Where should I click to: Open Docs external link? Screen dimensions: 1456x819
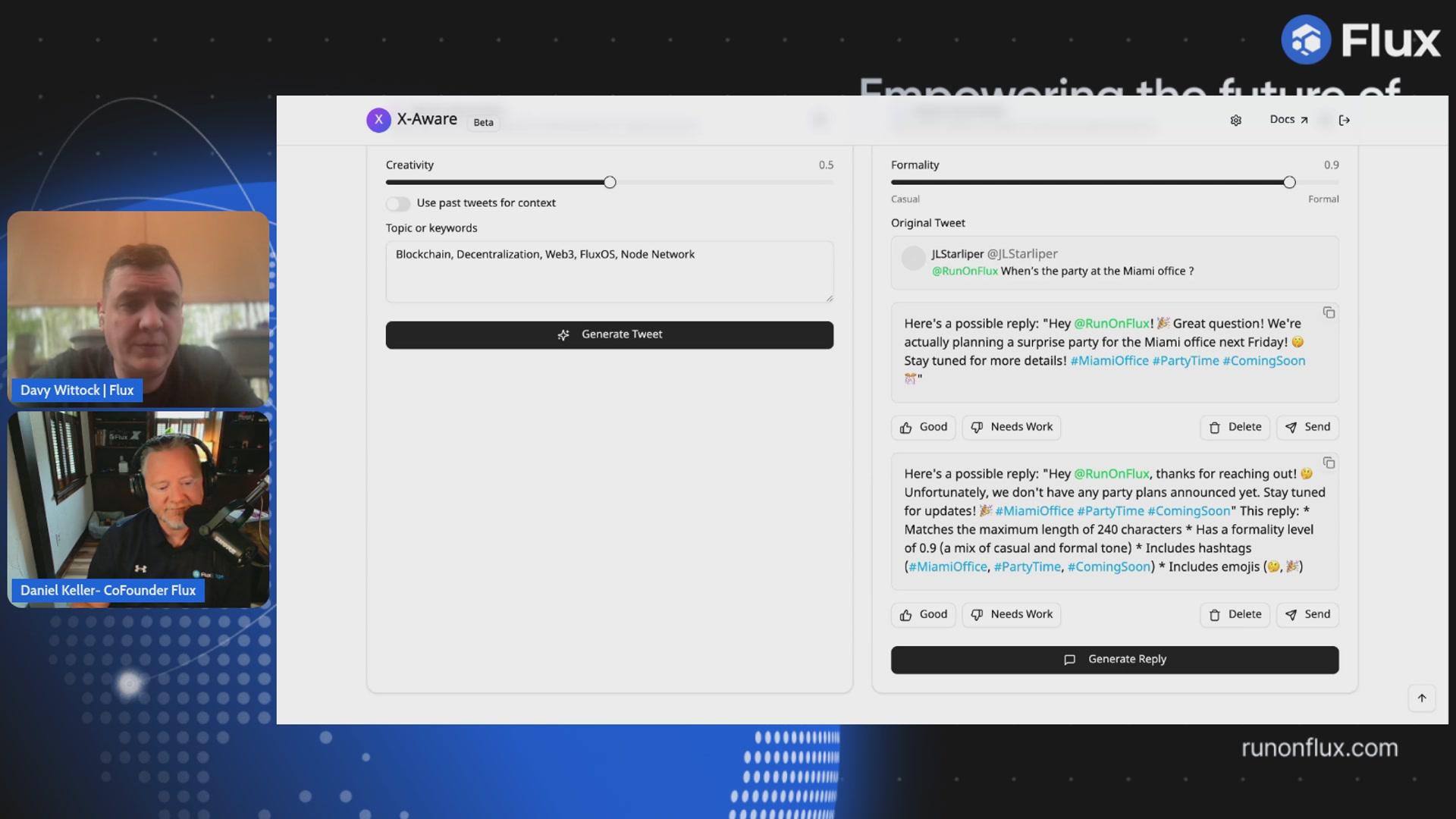[x=1288, y=120]
